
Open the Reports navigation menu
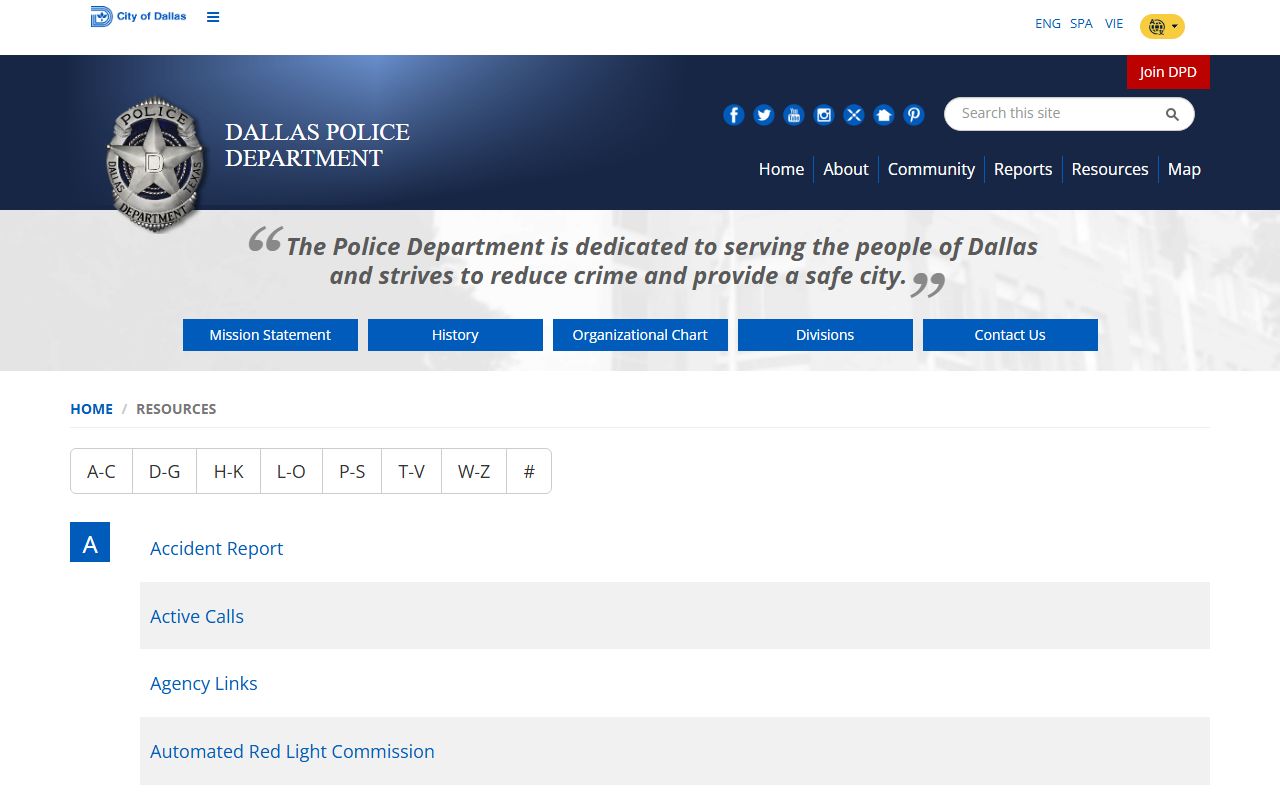tap(1023, 169)
